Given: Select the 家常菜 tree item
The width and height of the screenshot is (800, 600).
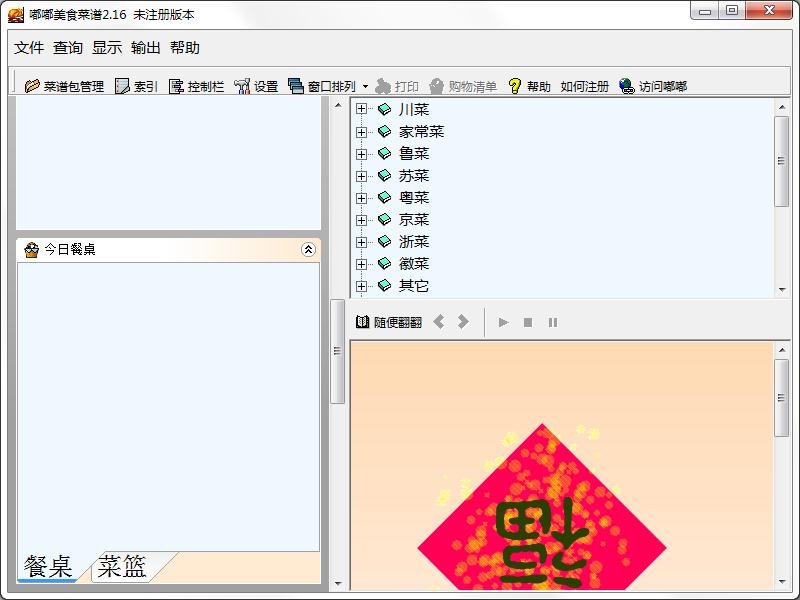Looking at the screenshot, I should [421, 131].
